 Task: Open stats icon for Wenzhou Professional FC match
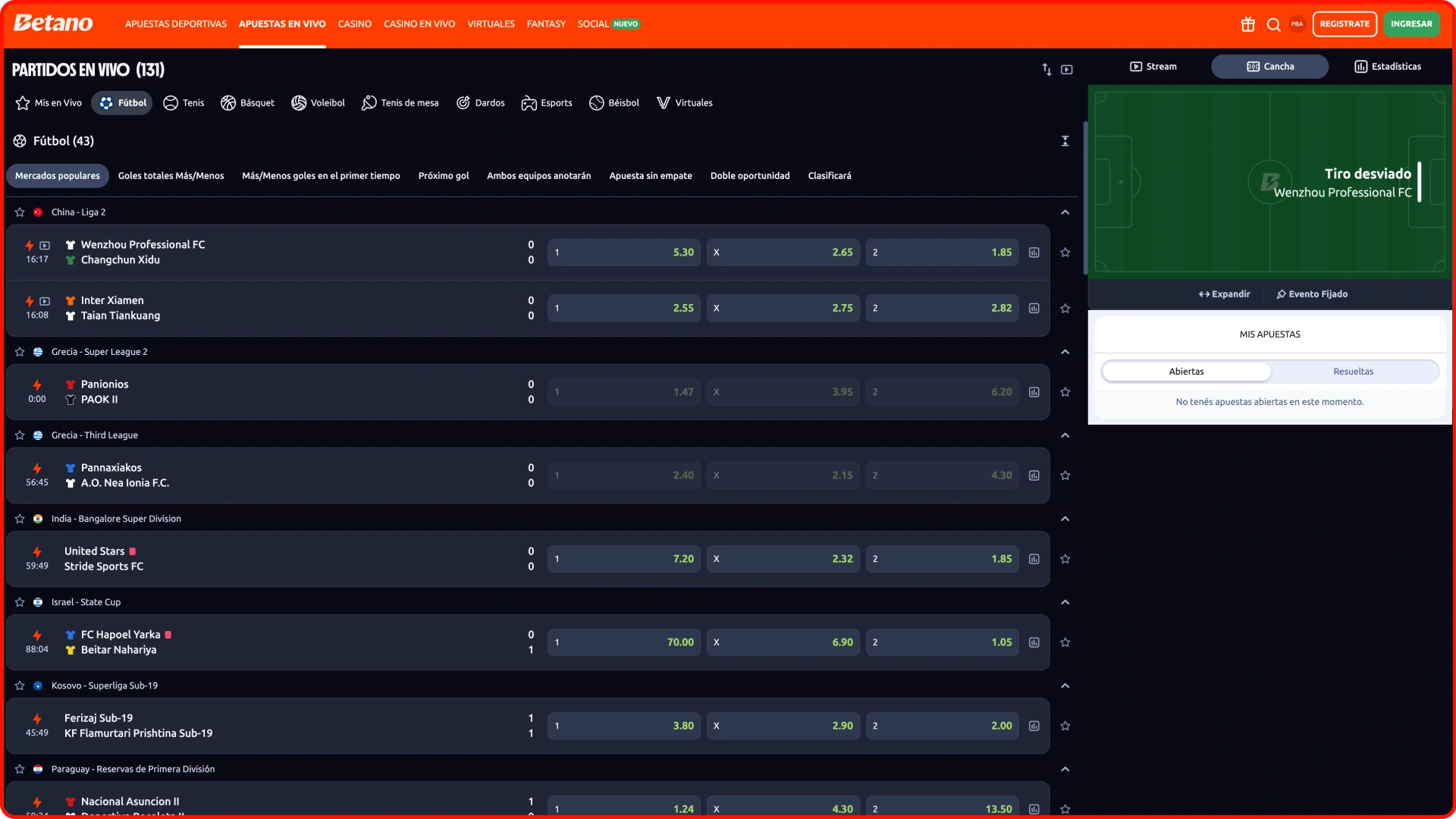pyautogui.click(x=1034, y=253)
